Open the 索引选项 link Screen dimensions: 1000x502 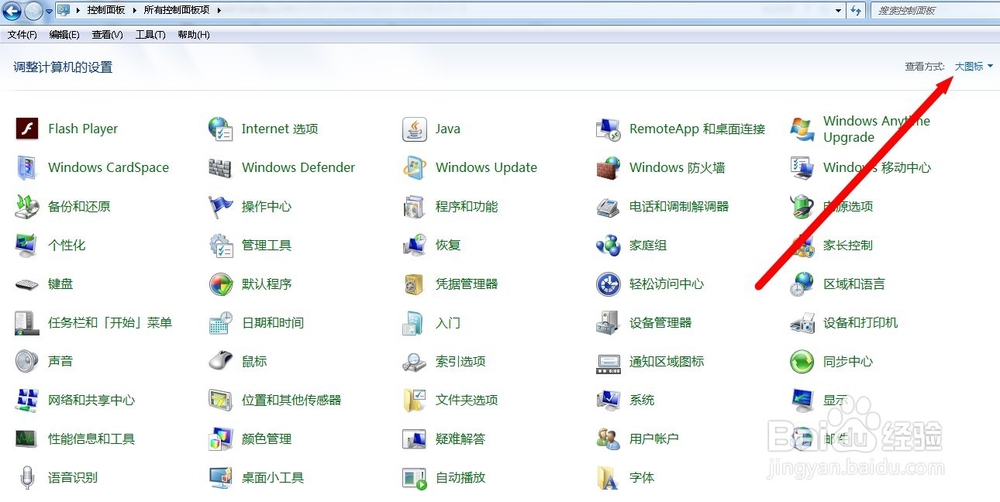pos(460,362)
